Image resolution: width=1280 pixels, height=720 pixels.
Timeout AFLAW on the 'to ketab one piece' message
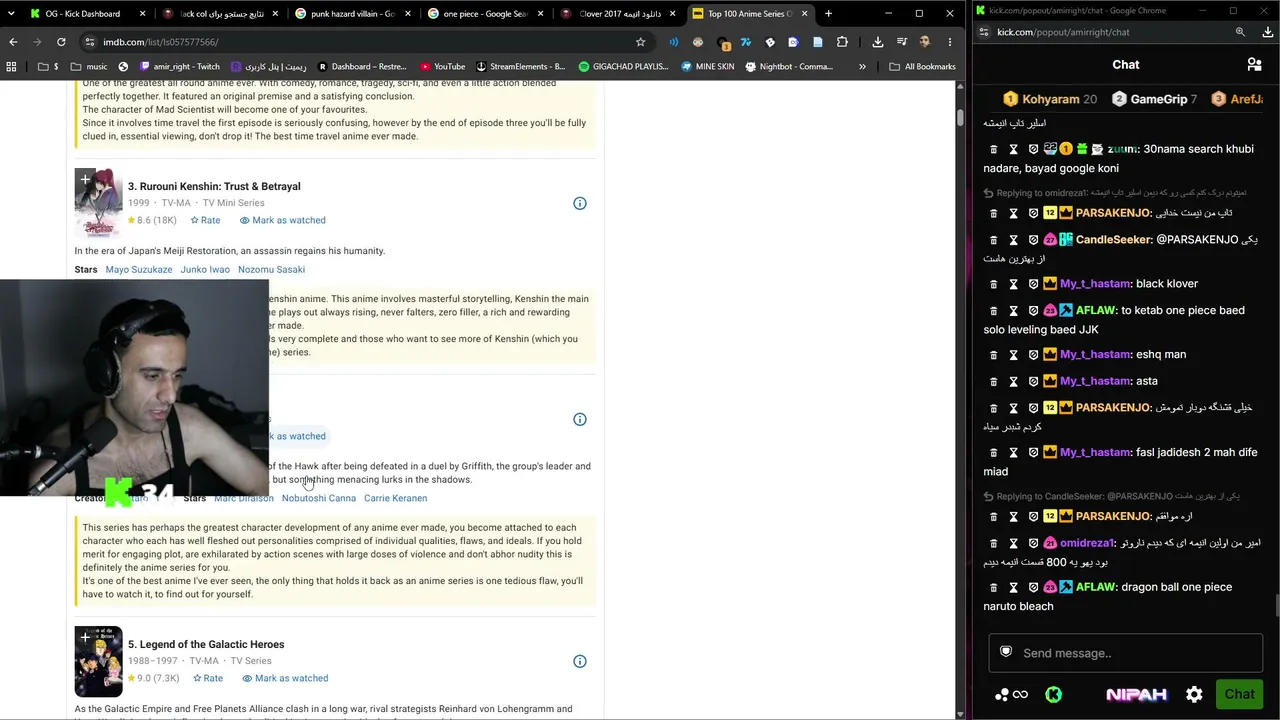coord(1013,311)
